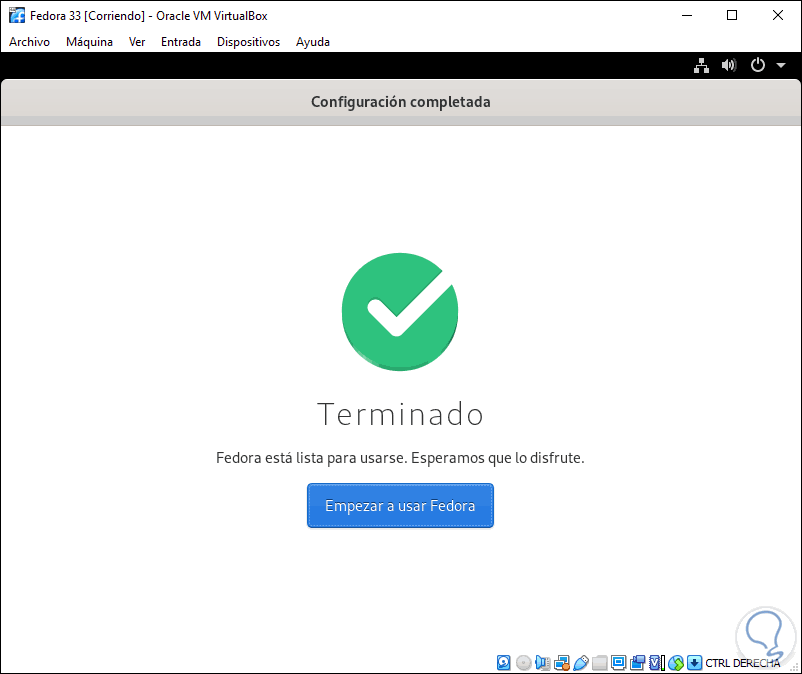The image size is (802, 674).
Task: Minimize the VirtualBox window
Action: coord(687,15)
